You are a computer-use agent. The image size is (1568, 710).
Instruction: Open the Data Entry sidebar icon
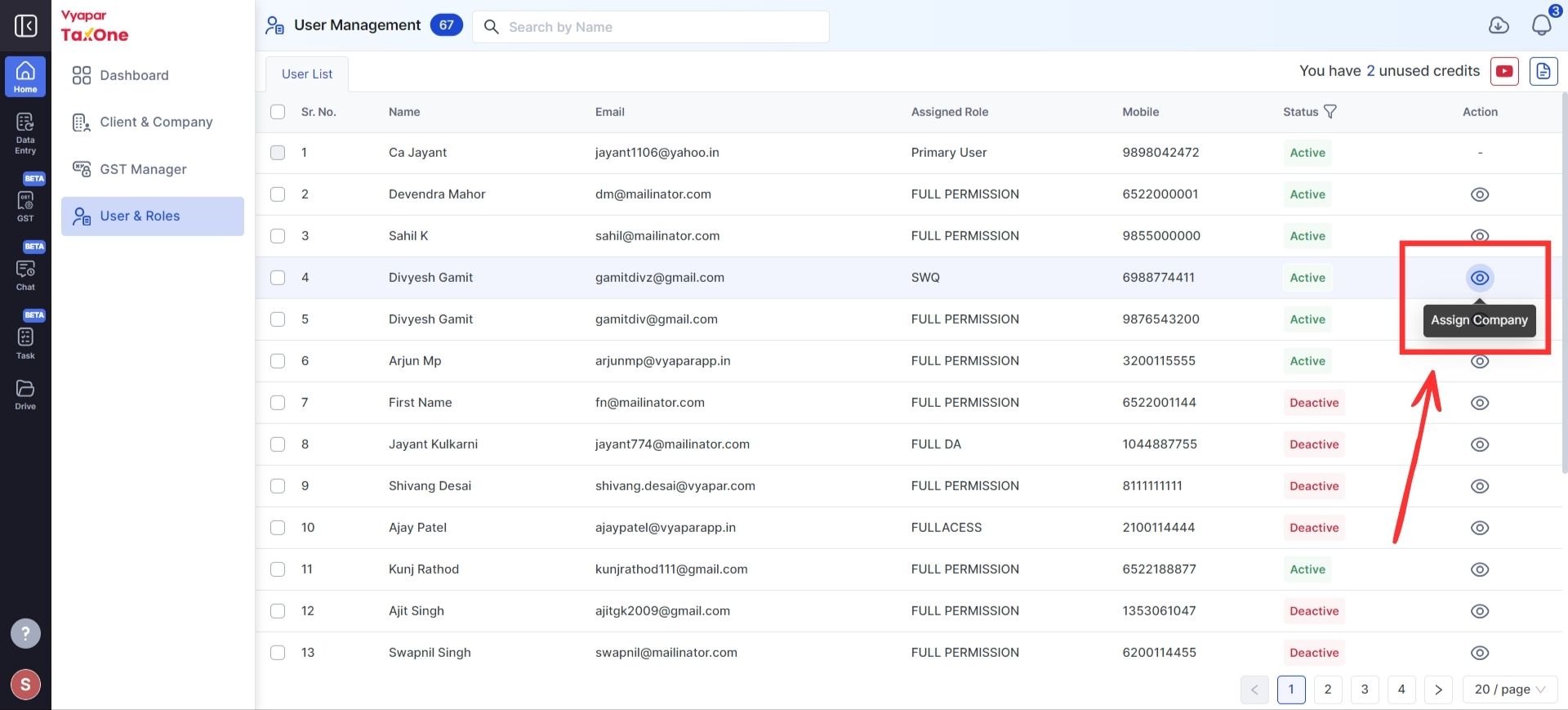point(25,133)
